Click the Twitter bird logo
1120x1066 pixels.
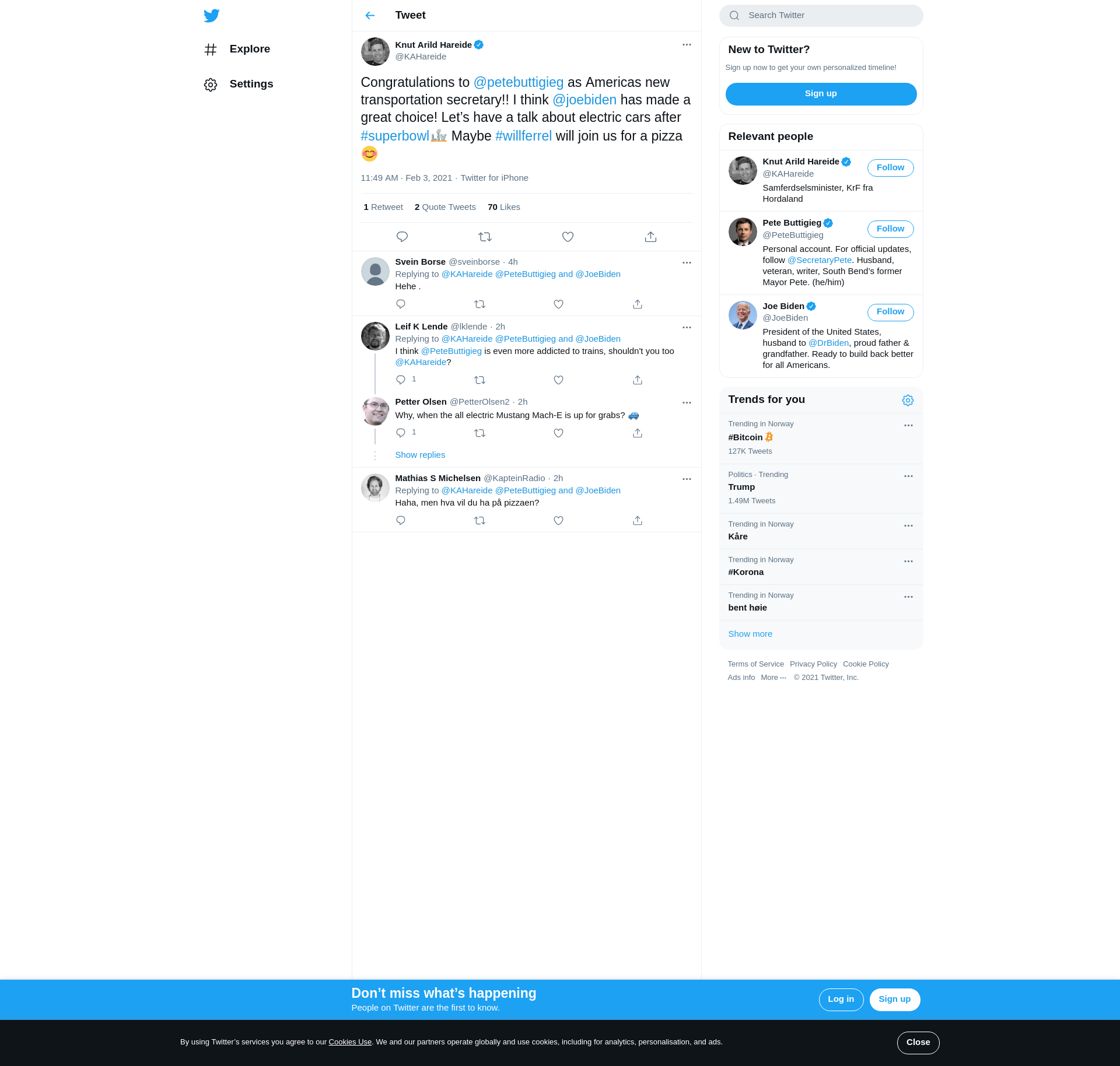point(211,15)
